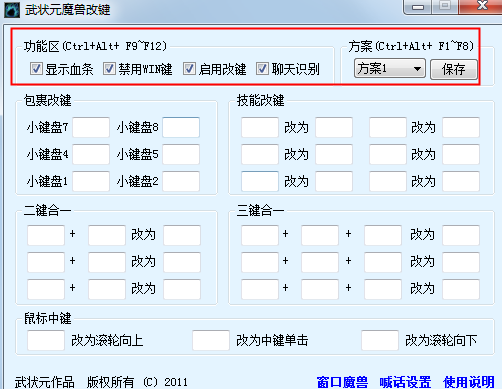502x389 pixels.
Task: Select the 改为中键单击 key field
Action: click(x=211, y=340)
